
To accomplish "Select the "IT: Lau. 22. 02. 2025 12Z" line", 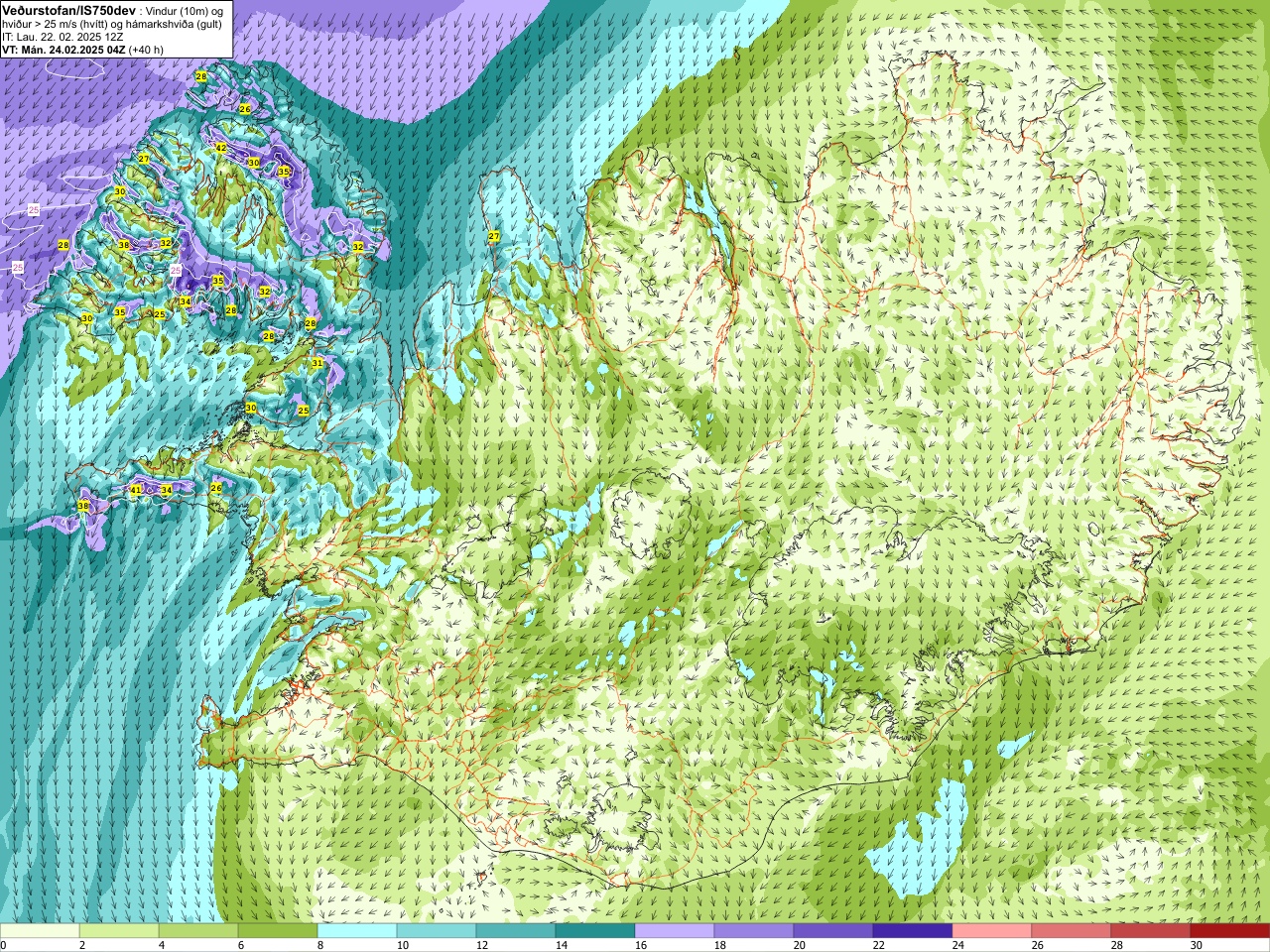I will tap(63, 37).
